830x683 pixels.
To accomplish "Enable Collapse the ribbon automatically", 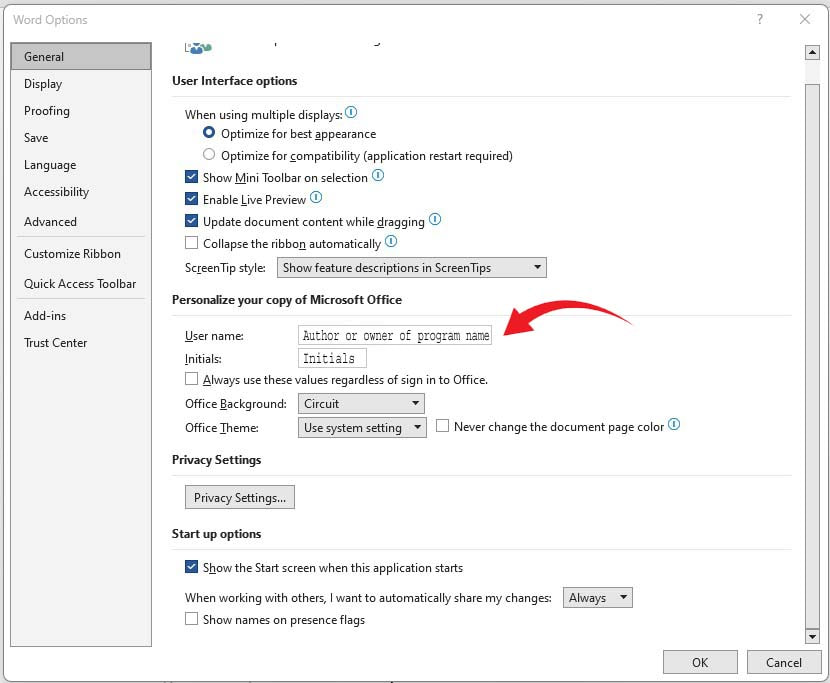I will click(192, 243).
